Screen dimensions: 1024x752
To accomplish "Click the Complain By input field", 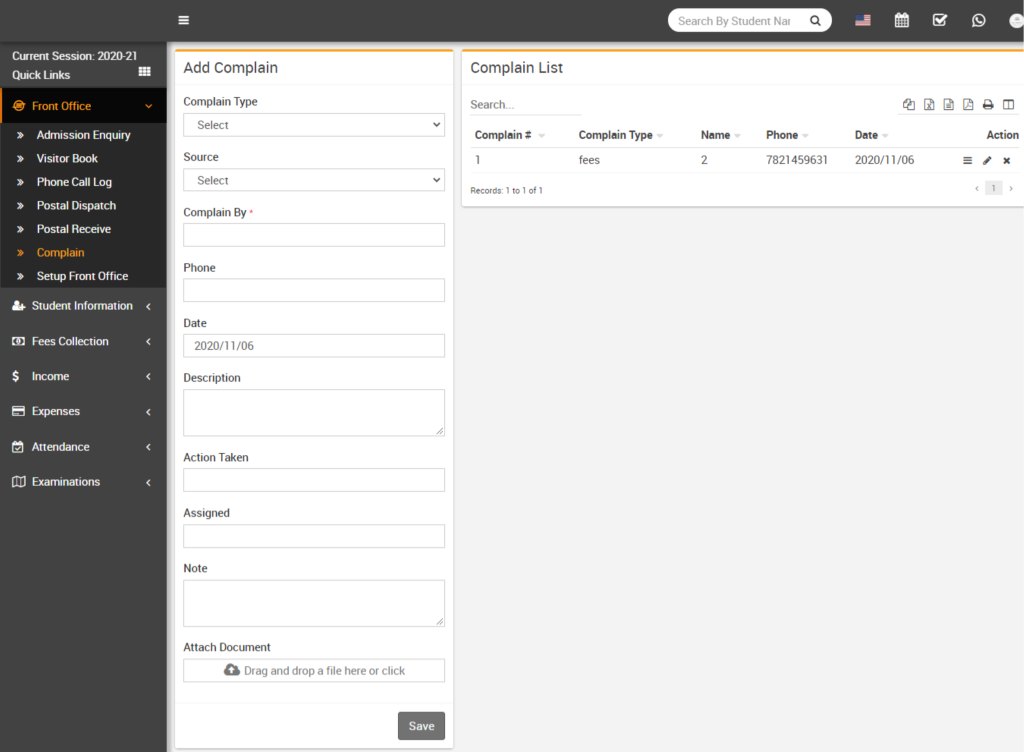I will click(314, 235).
